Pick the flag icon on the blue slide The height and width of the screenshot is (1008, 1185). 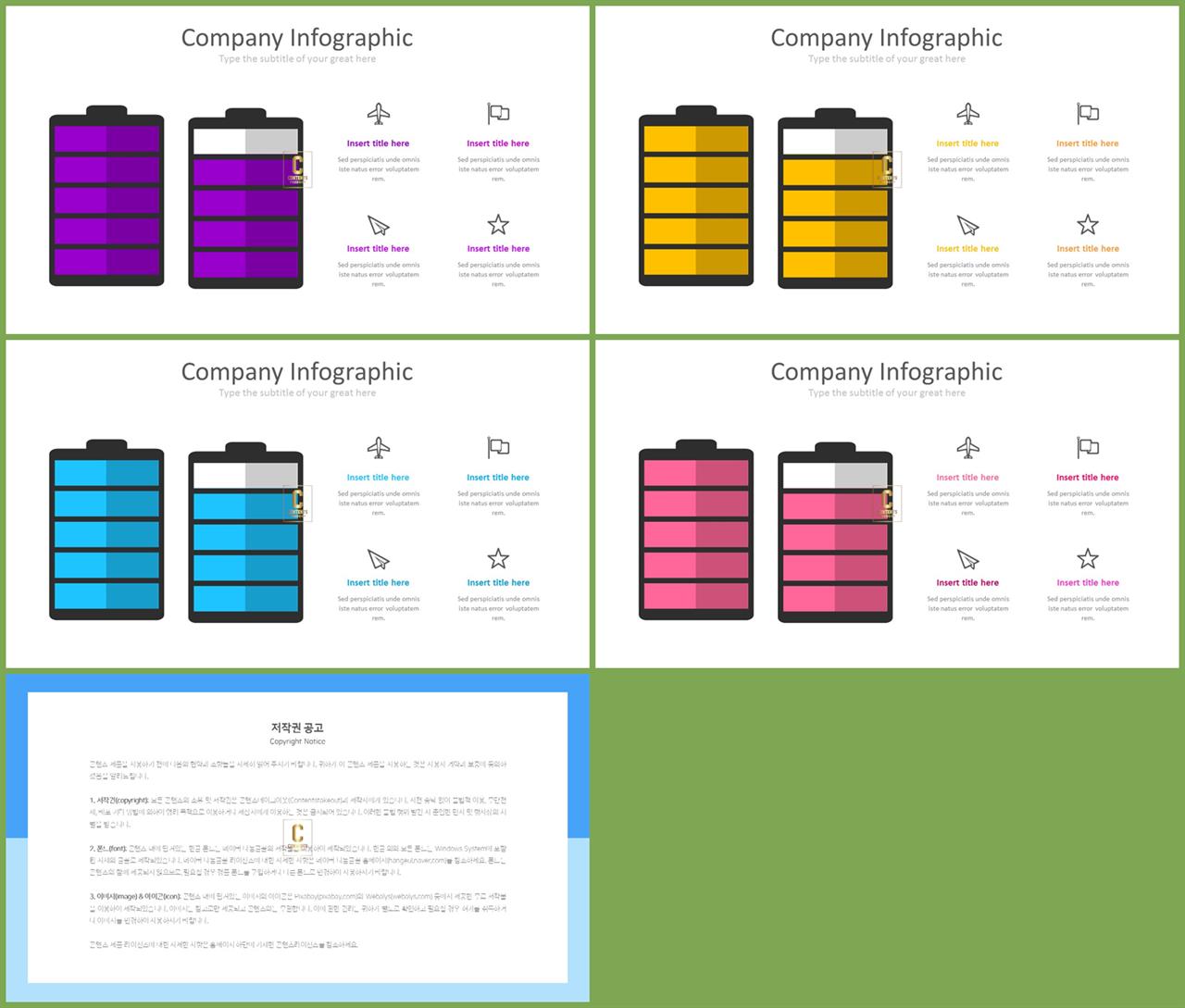[498, 447]
